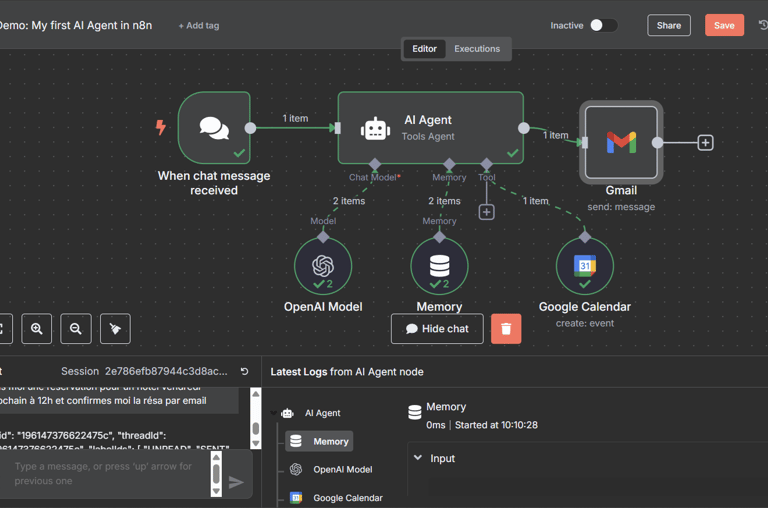This screenshot has width=768, height=508.
Task: Collapse the AI Agent logs tree
Action: point(273,413)
